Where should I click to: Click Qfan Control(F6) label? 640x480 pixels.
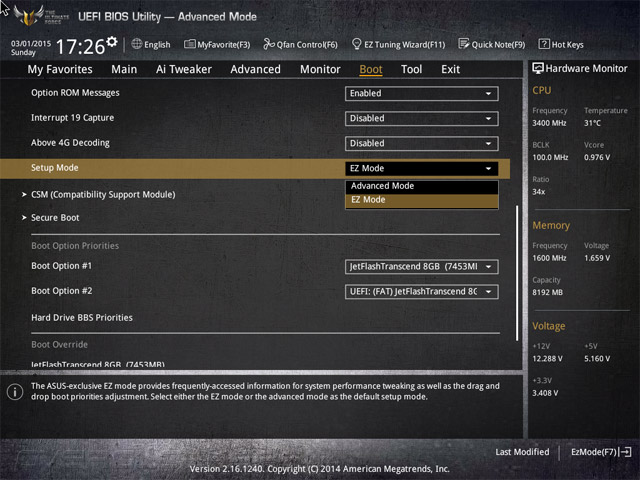[x=307, y=44]
